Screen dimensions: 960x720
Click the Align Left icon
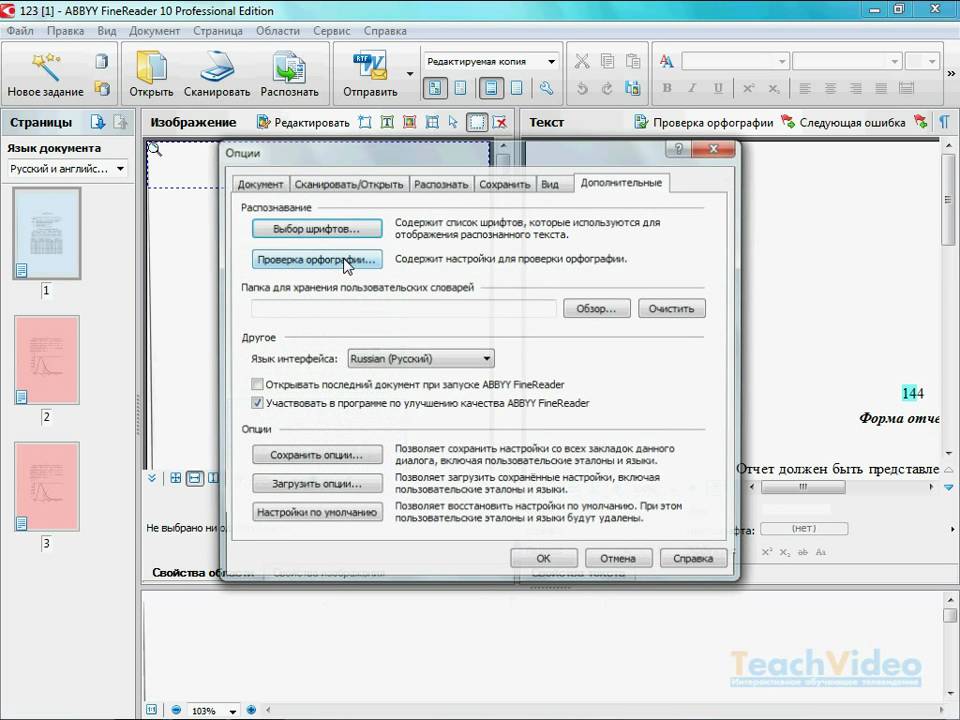[x=805, y=89]
